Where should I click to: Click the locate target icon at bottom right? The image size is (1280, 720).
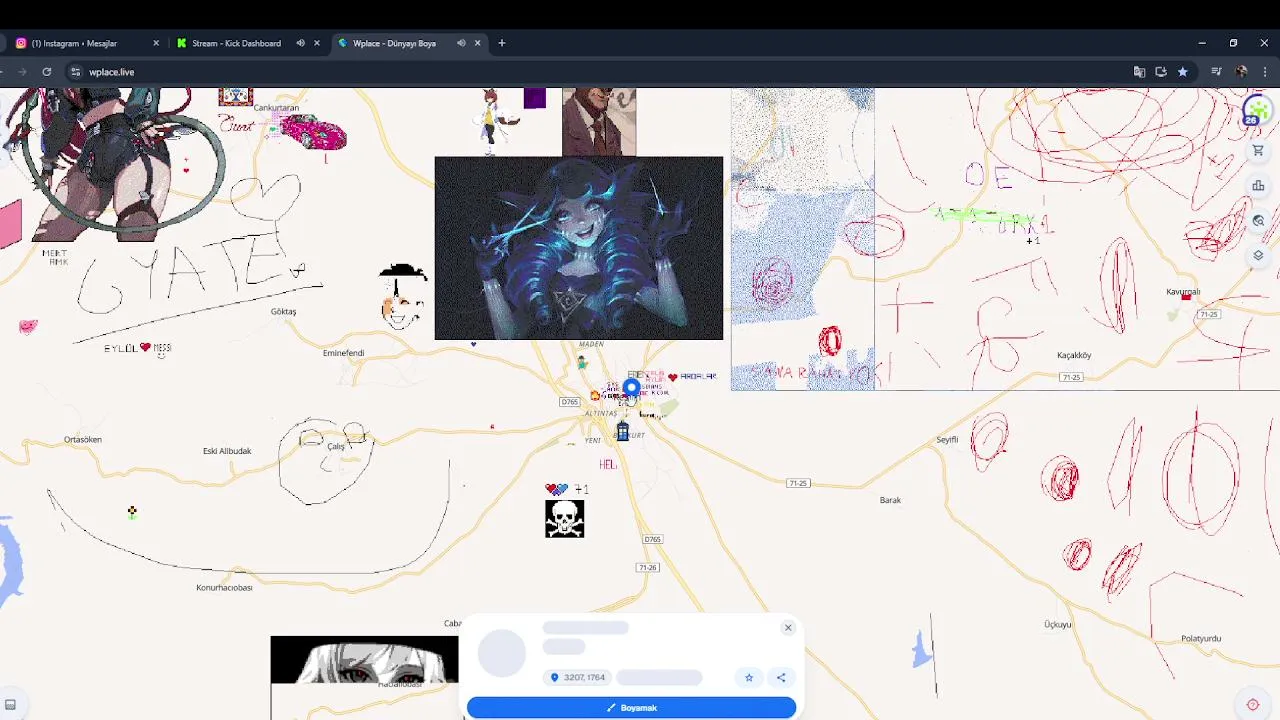1252,704
